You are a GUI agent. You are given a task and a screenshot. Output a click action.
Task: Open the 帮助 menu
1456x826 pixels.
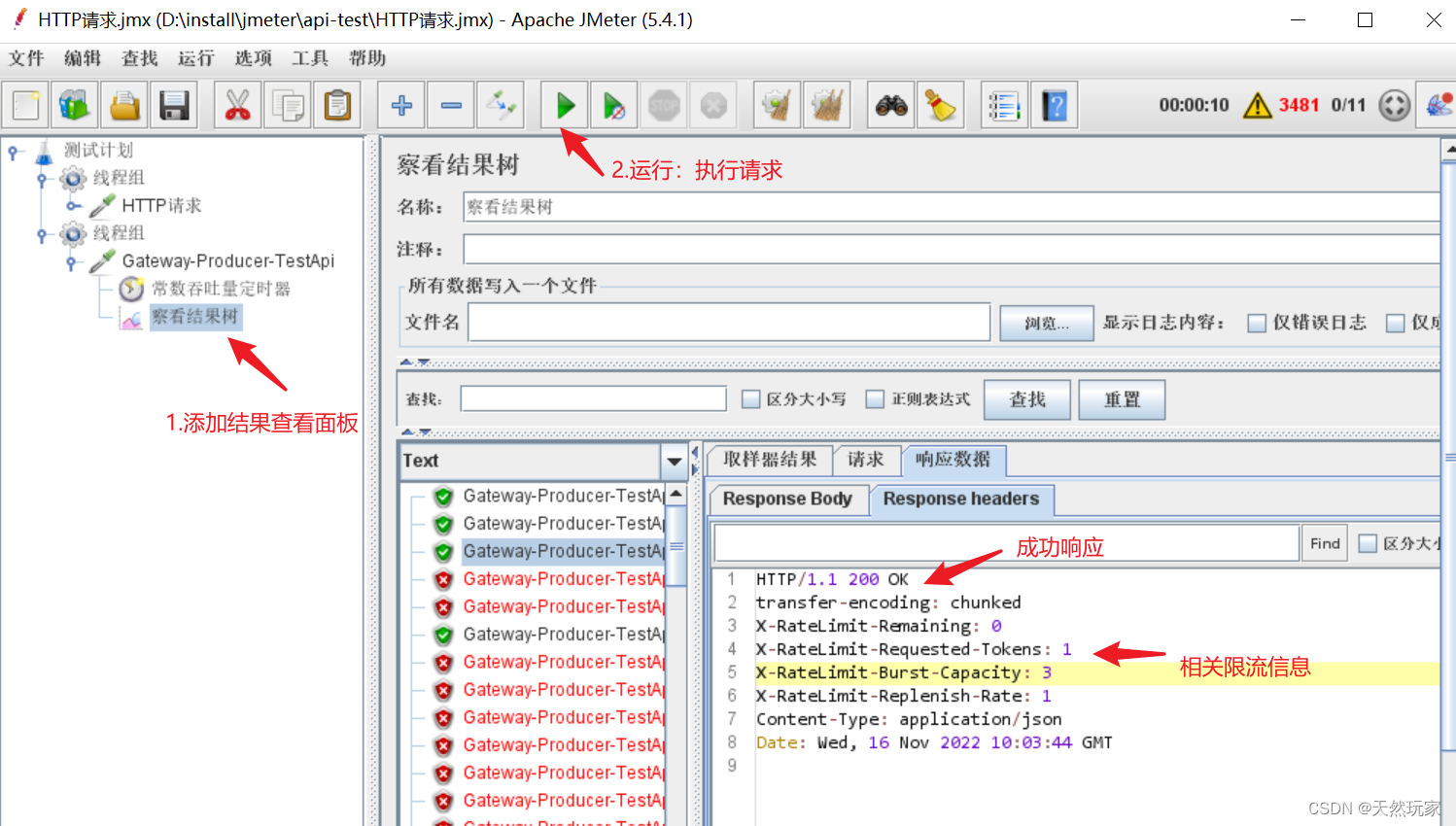tap(367, 58)
